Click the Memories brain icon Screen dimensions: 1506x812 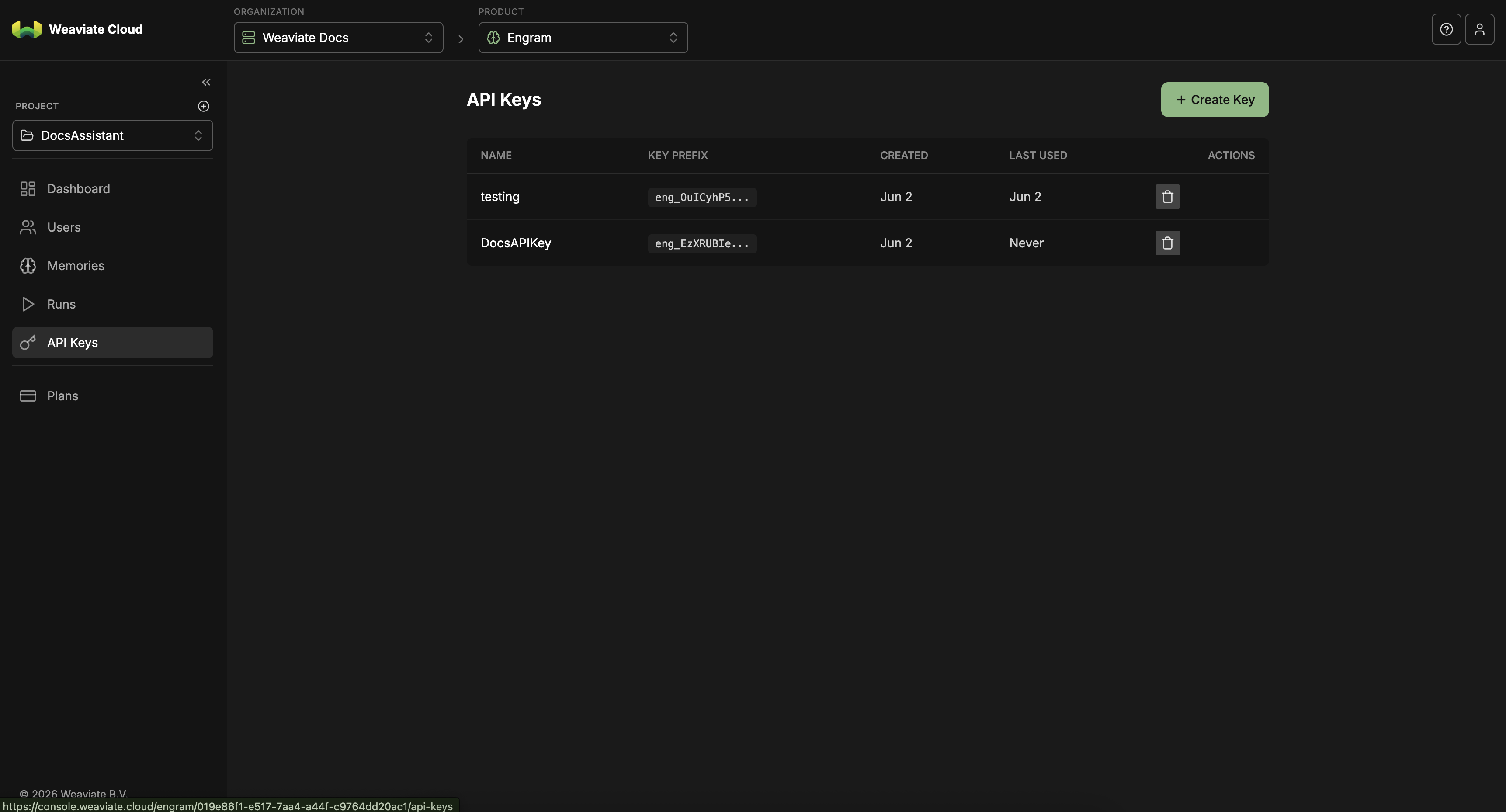pos(28,266)
